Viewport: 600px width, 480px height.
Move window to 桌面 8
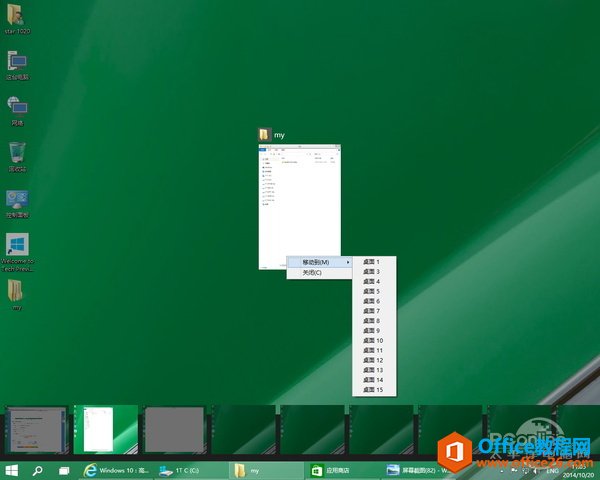[x=374, y=321]
